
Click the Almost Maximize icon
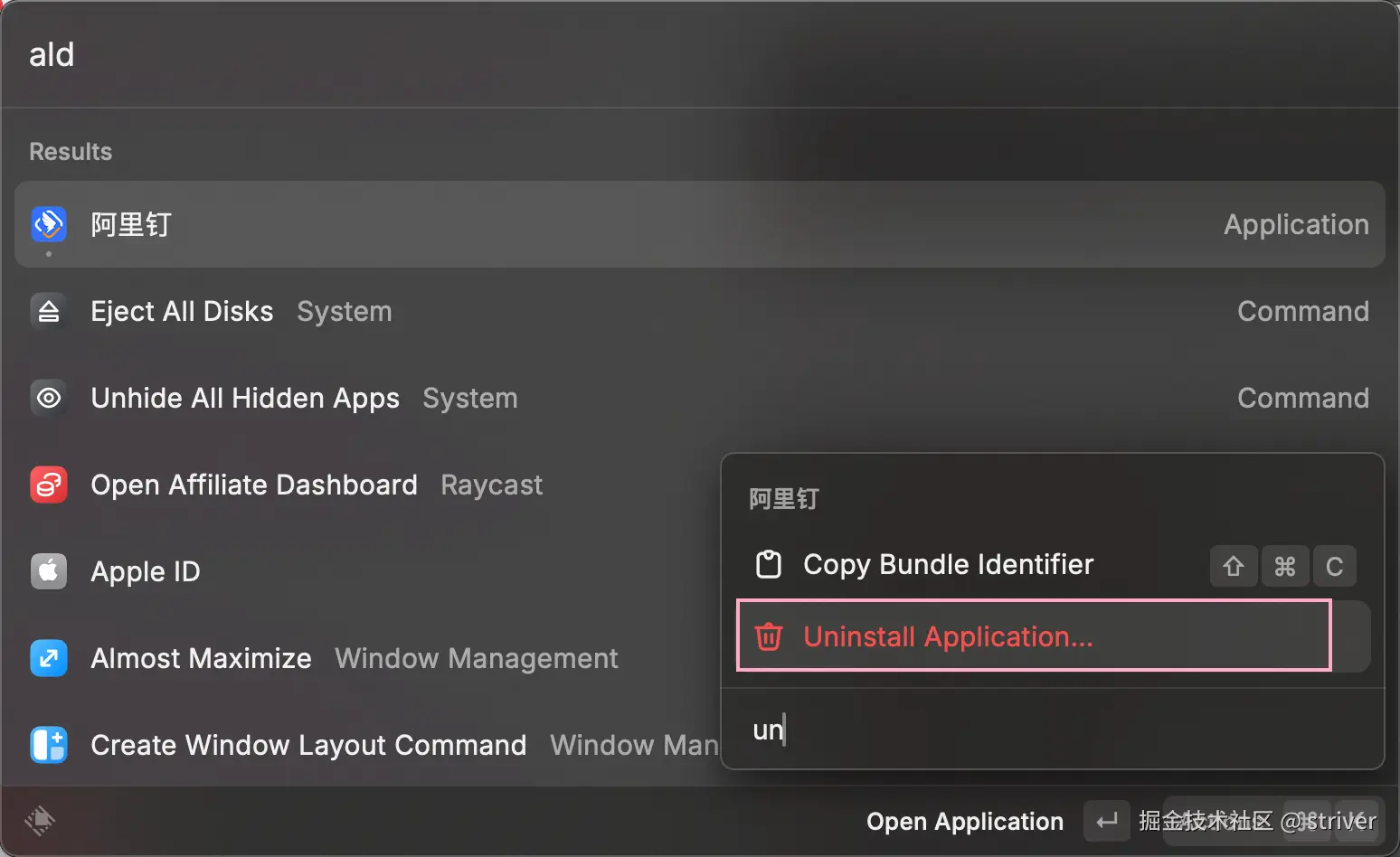[49, 658]
